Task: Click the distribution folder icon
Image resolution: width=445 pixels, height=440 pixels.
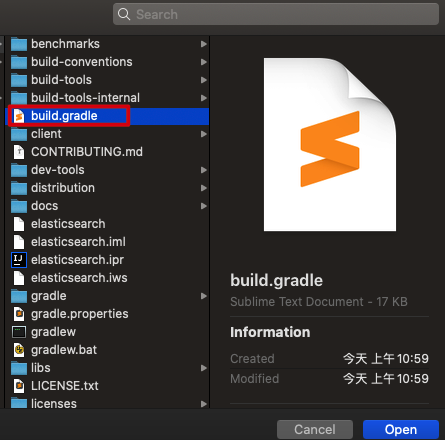Action: 19,188
